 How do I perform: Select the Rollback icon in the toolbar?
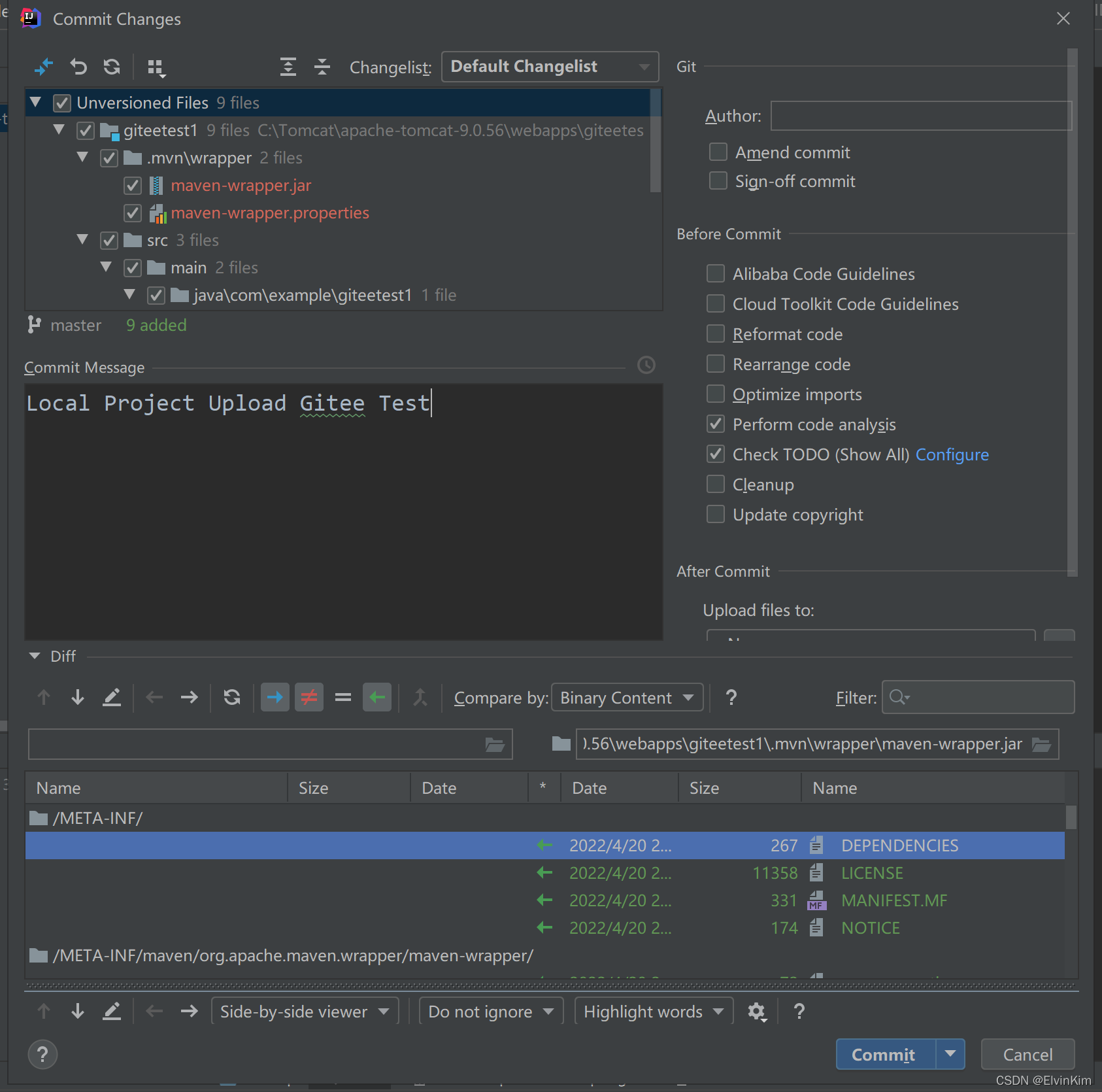[78, 67]
